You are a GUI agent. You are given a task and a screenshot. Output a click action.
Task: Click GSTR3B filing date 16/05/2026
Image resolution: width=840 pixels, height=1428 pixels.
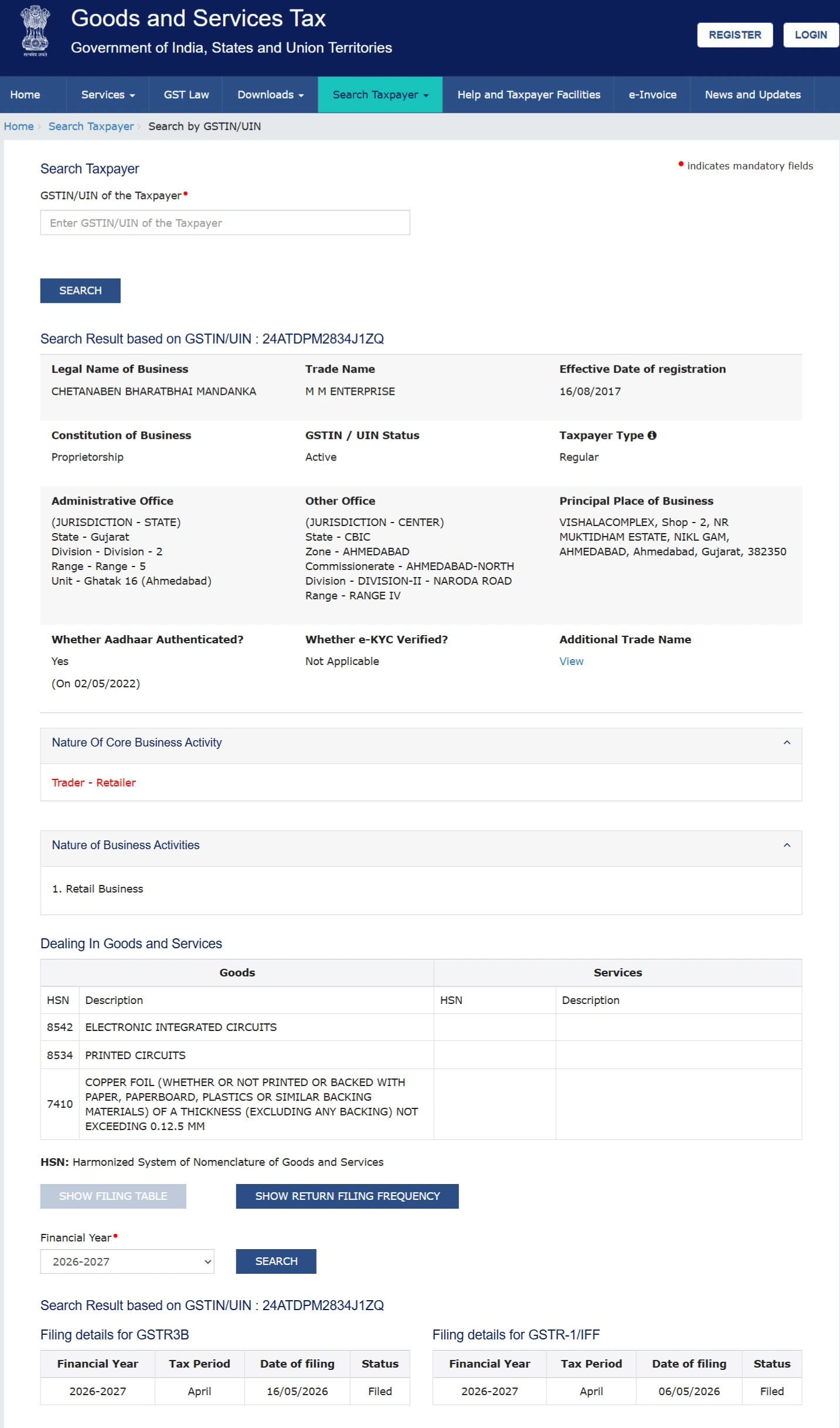(x=297, y=1391)
